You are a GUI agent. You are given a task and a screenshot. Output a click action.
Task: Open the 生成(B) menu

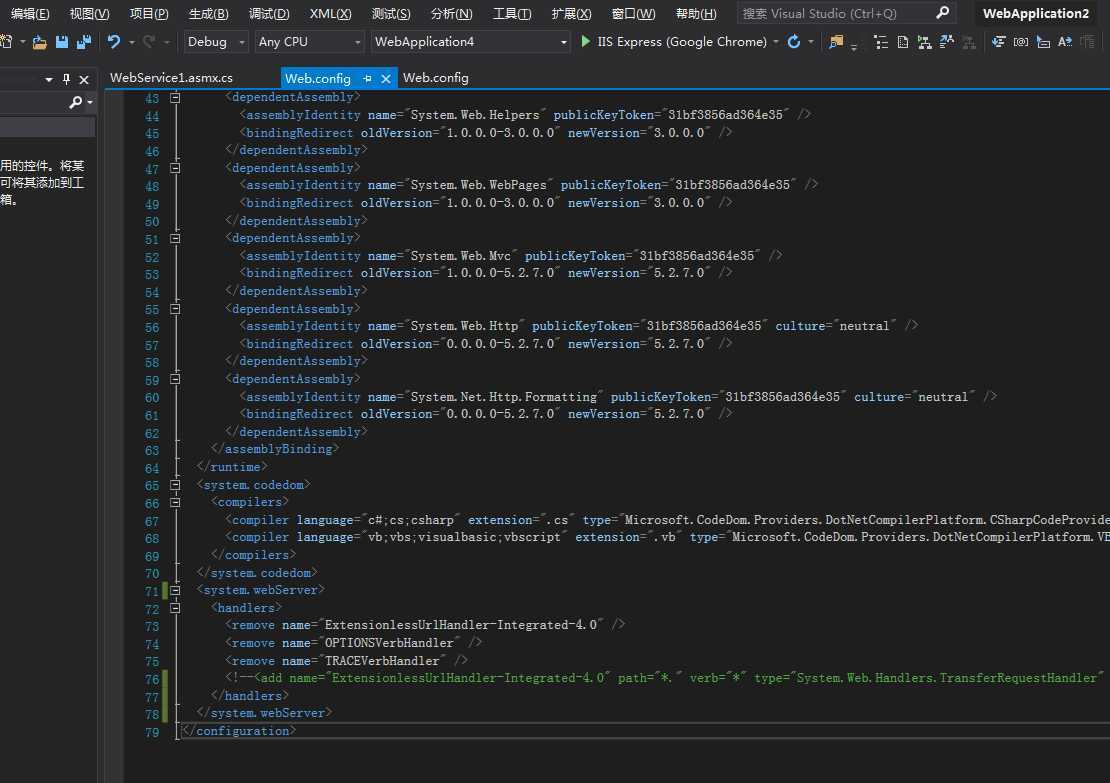click(x=208, y=13)
